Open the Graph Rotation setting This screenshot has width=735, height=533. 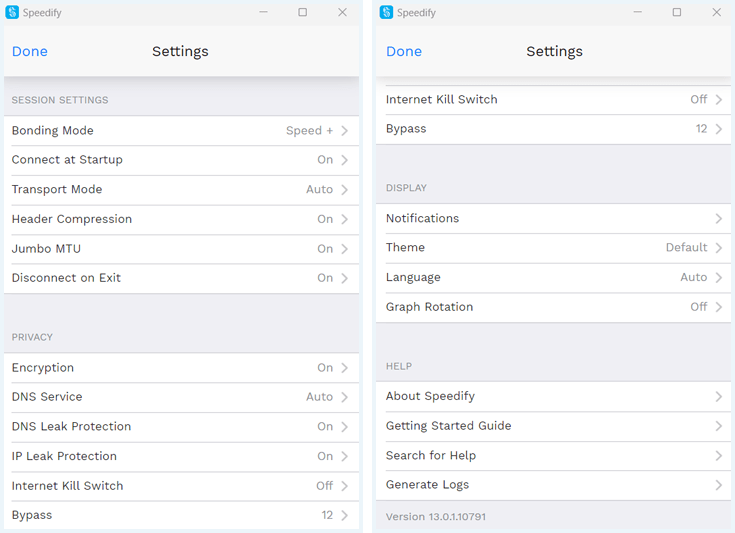coord(553,307)
